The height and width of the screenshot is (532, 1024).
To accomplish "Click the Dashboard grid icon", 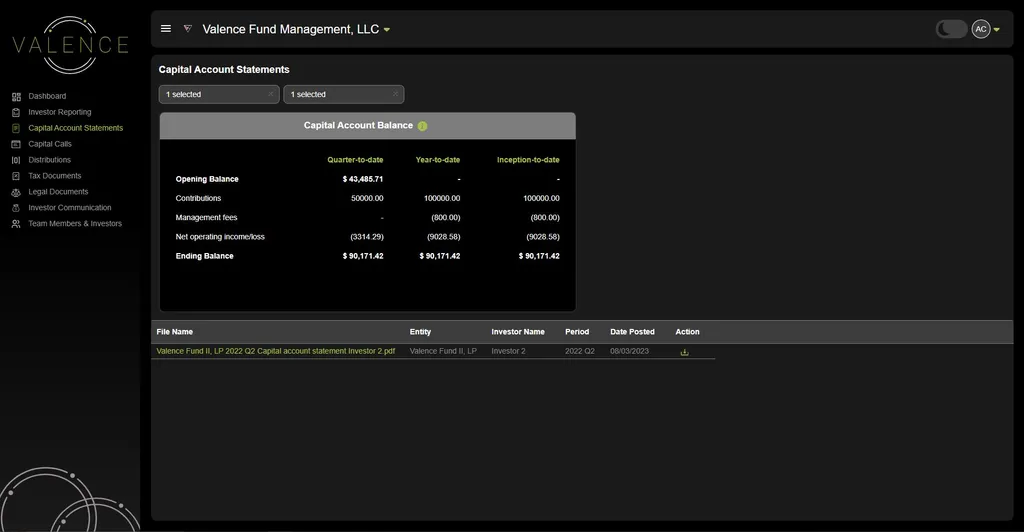I will (16, 97).
